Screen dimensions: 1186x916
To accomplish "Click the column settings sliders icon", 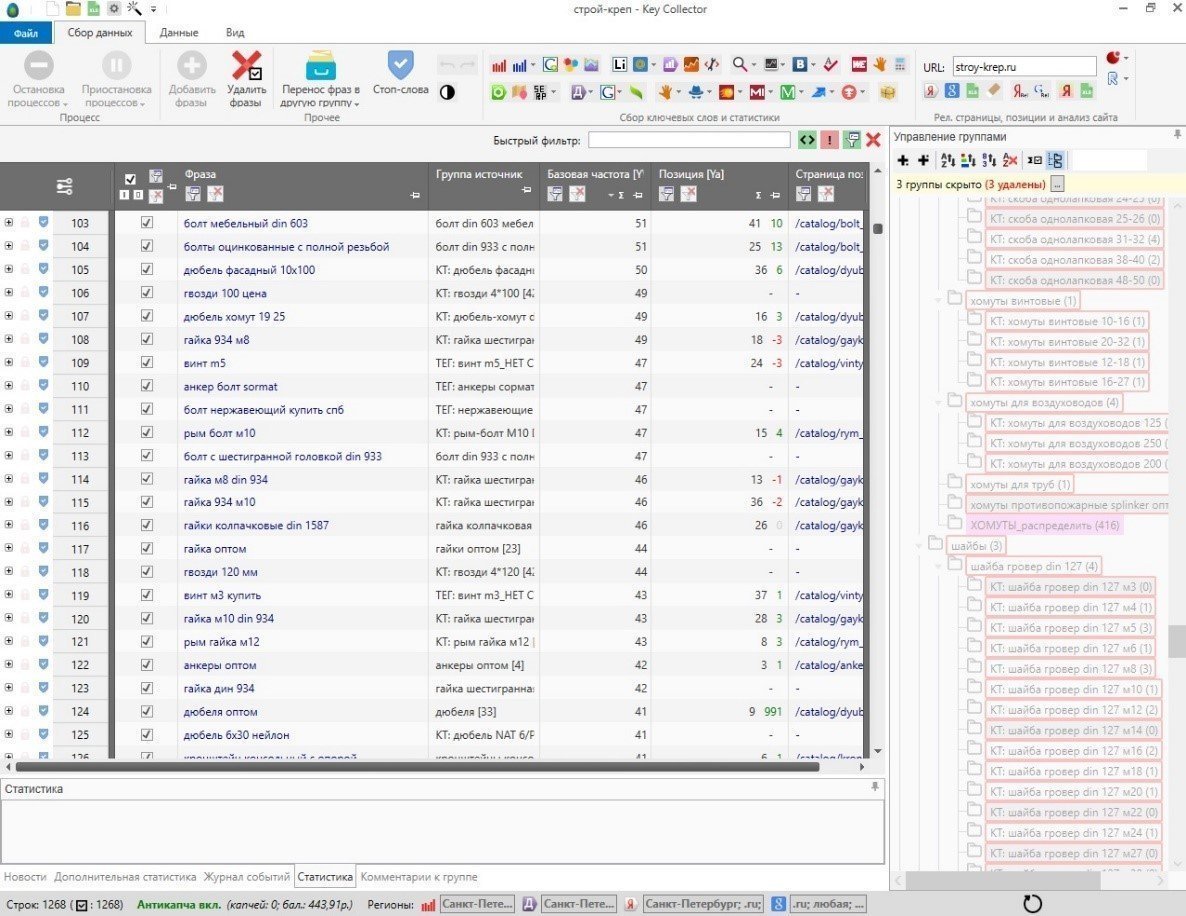I will [x=64, y=186].
